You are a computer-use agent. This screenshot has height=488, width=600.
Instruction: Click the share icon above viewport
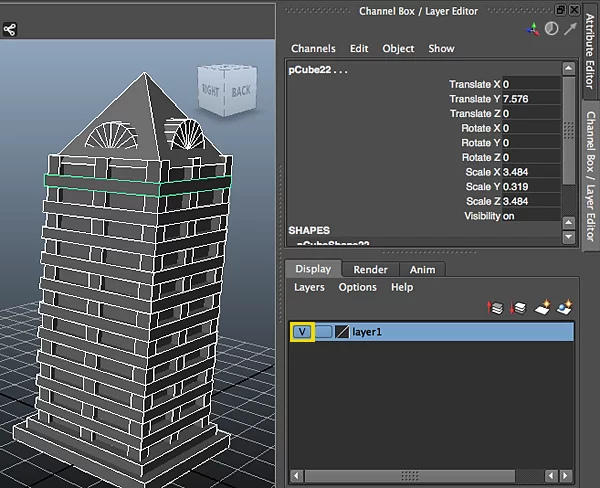pos(10,29)
